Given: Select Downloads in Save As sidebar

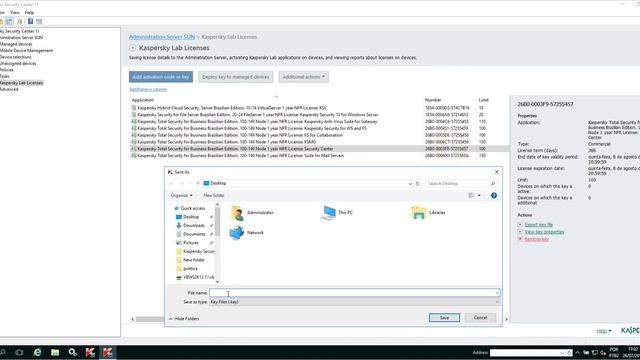Looking at the screenshot, I should tap(193, 225).
